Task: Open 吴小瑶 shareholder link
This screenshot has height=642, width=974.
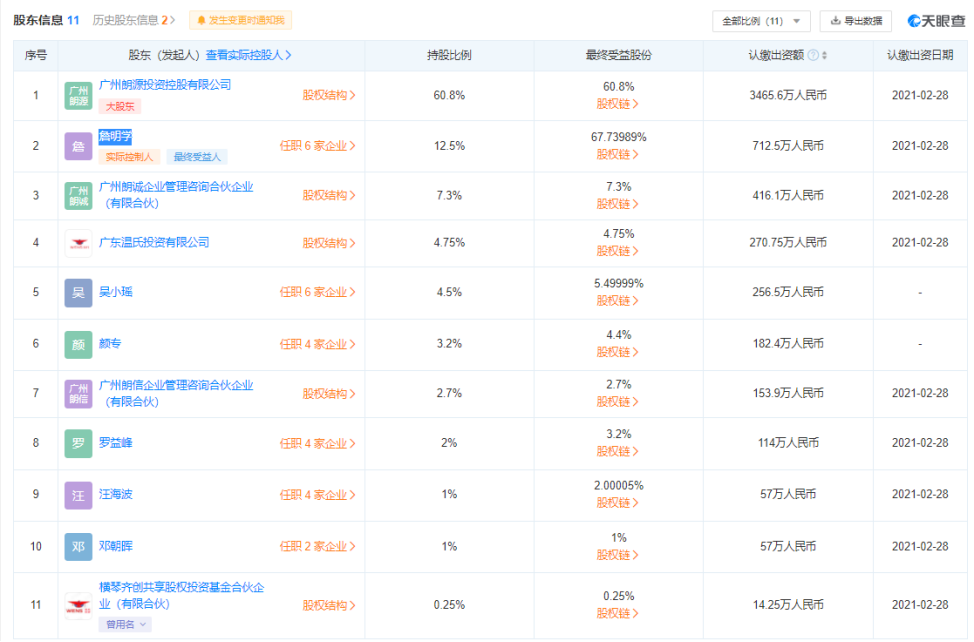Action: [x=116, y=292]
